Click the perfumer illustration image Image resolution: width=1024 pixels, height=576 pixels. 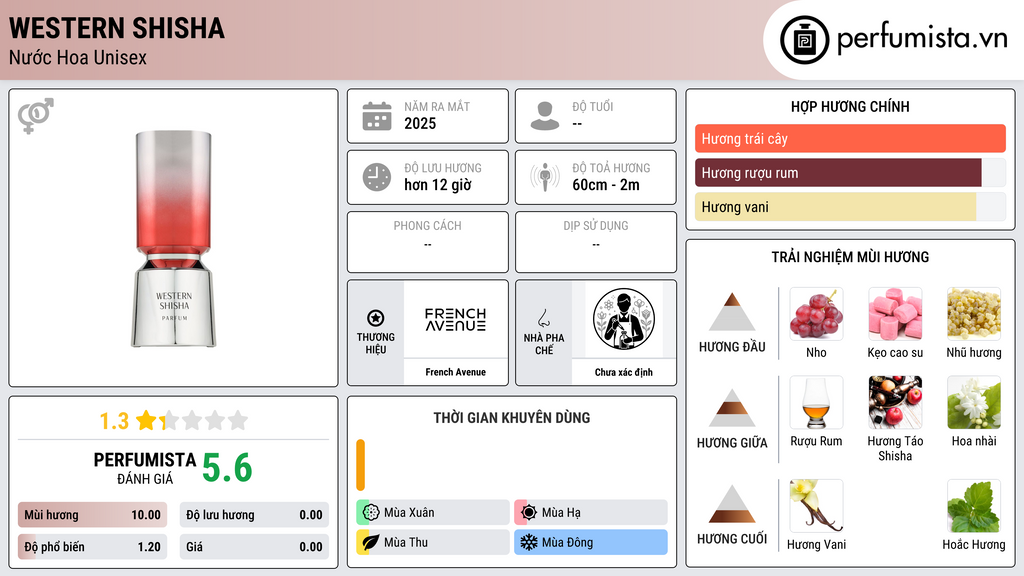[x=624, y=319]
